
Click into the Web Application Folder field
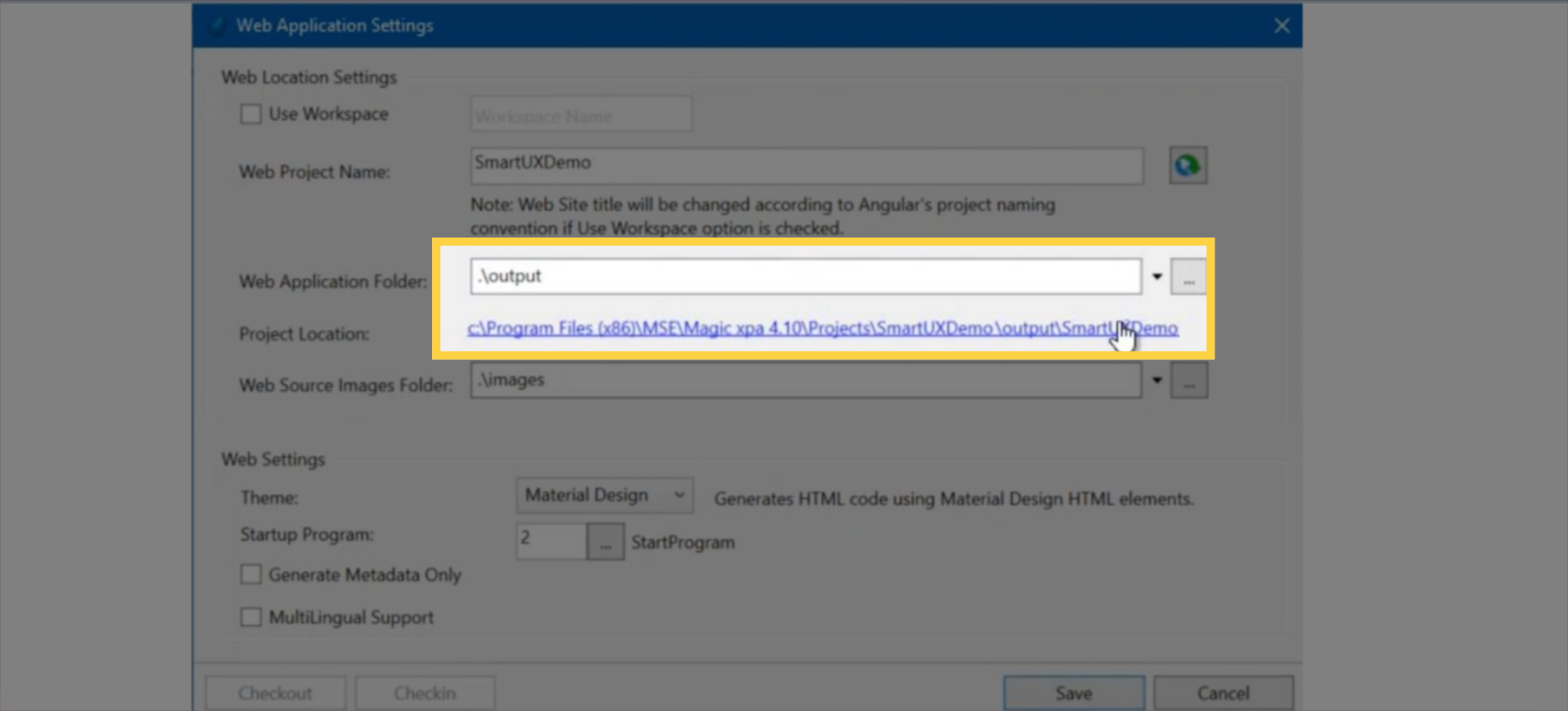pyautogui.click(x=804, y=277)
